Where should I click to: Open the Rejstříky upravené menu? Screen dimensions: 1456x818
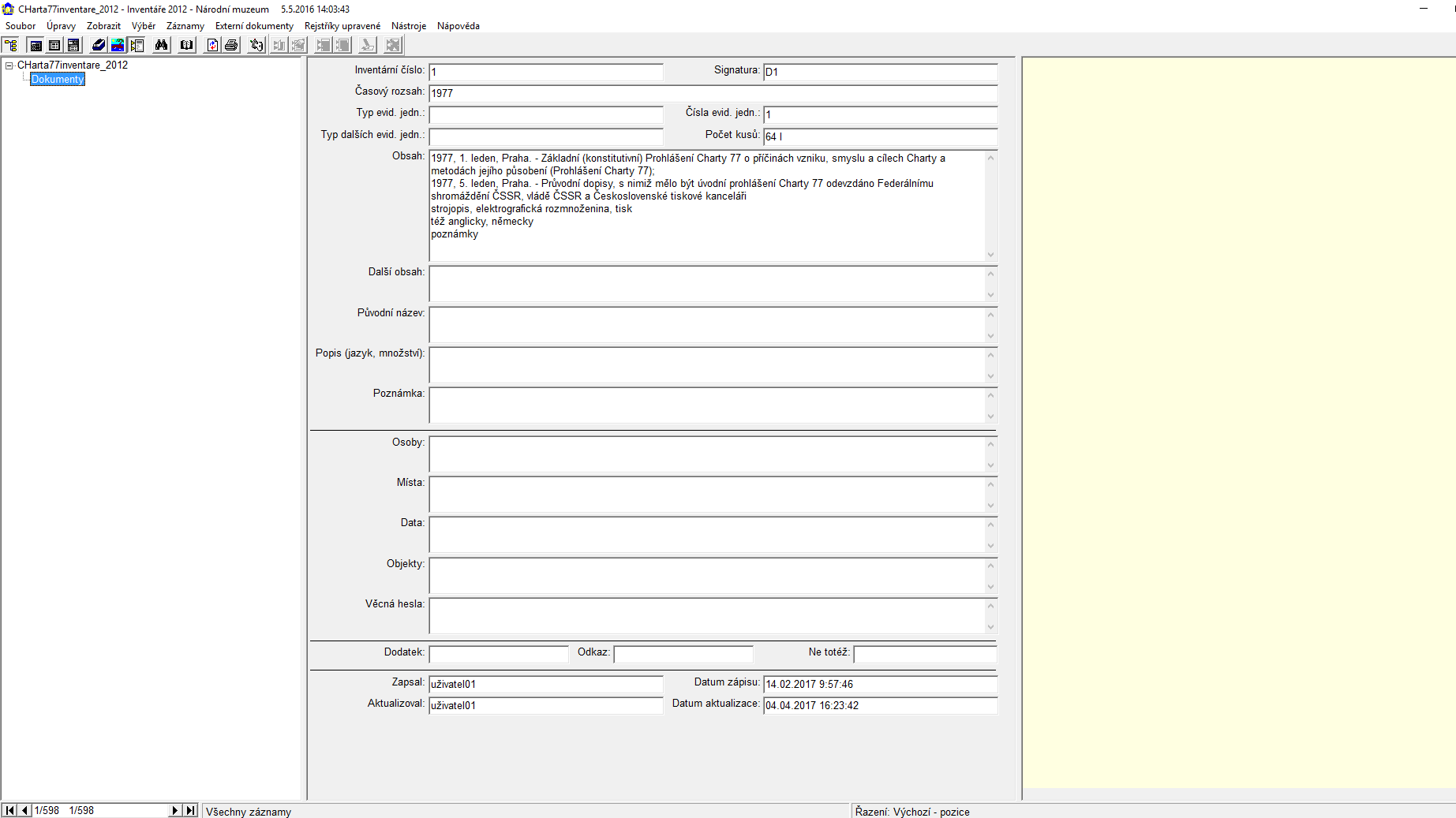342,26
